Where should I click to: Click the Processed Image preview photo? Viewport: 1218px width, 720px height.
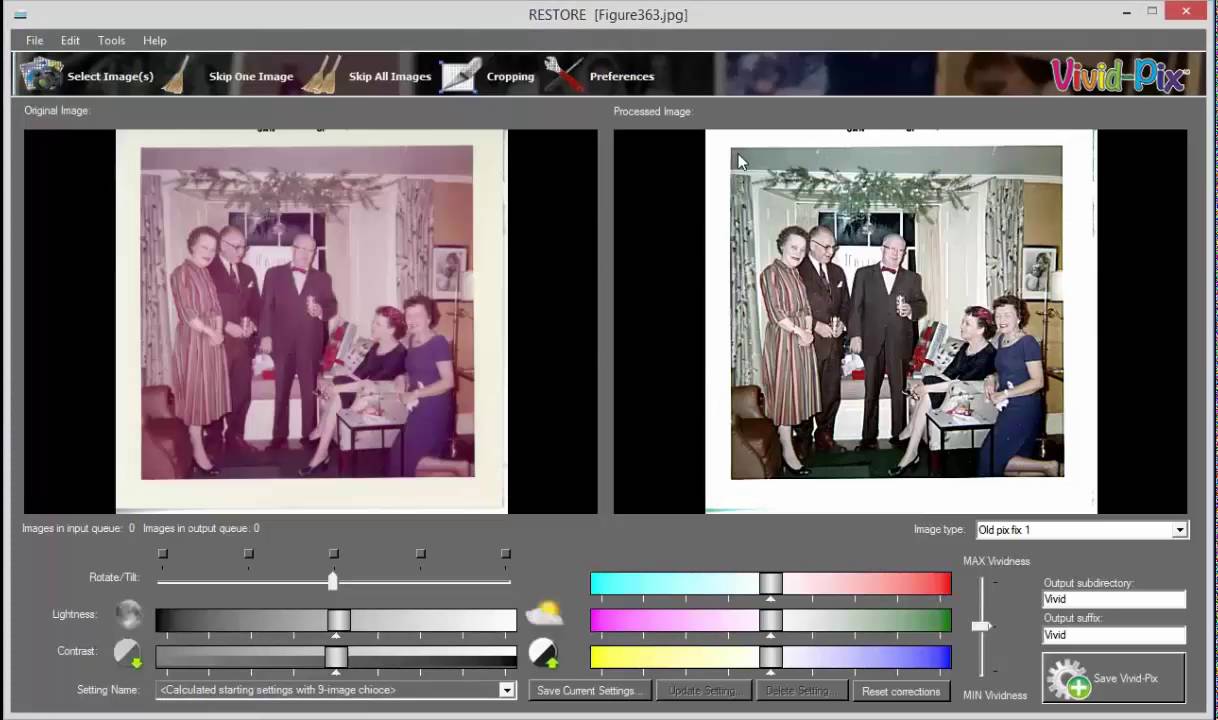(900, 321)
